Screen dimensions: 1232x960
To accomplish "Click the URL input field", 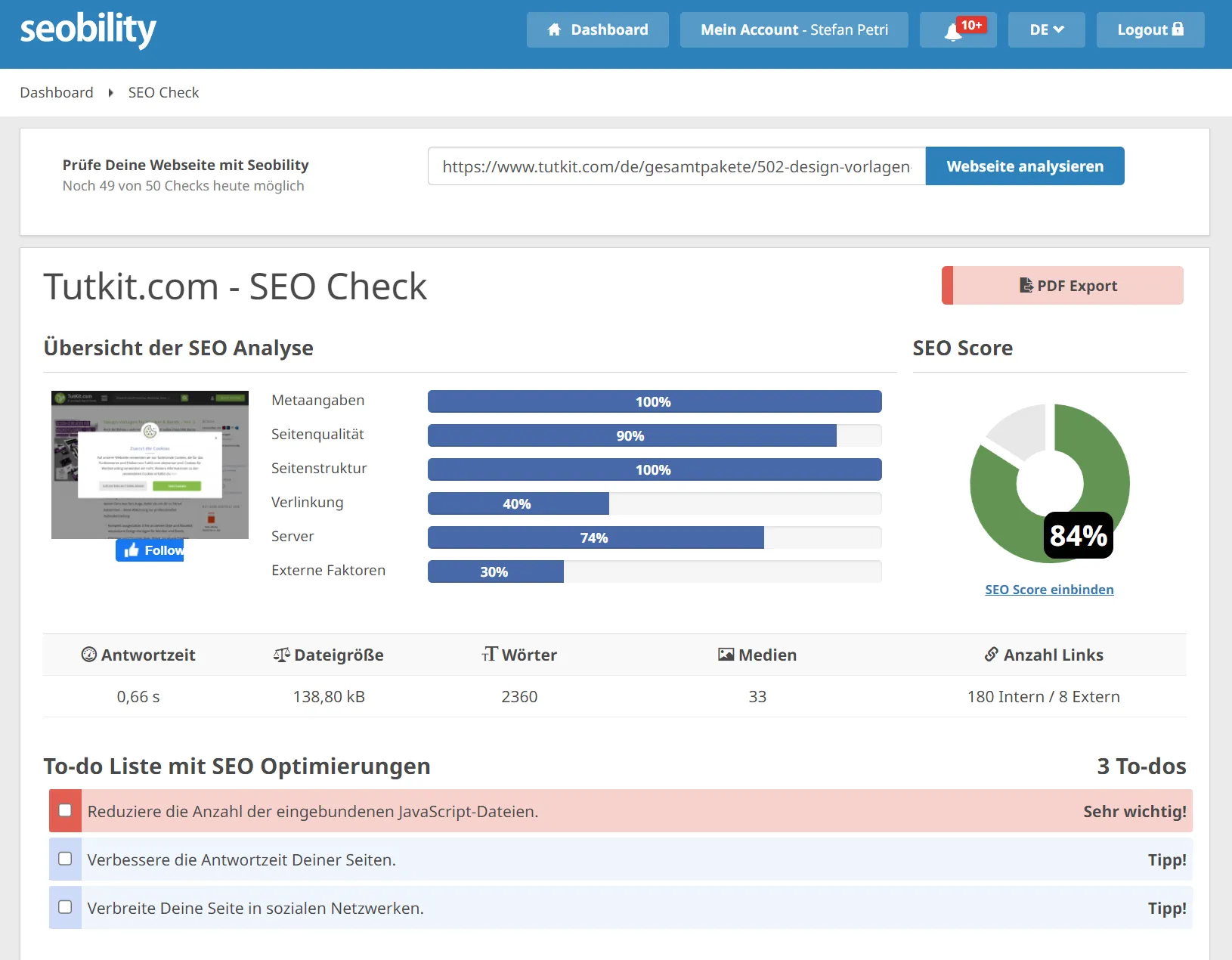I will 676,166.
